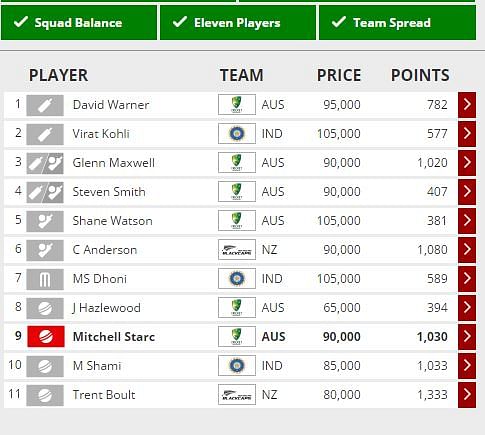Image resolution: width=485 pixels, height=435 pixels.
Task: Click Glenn Maxwell's all-rounder role icon
Action: click(45, 163)
